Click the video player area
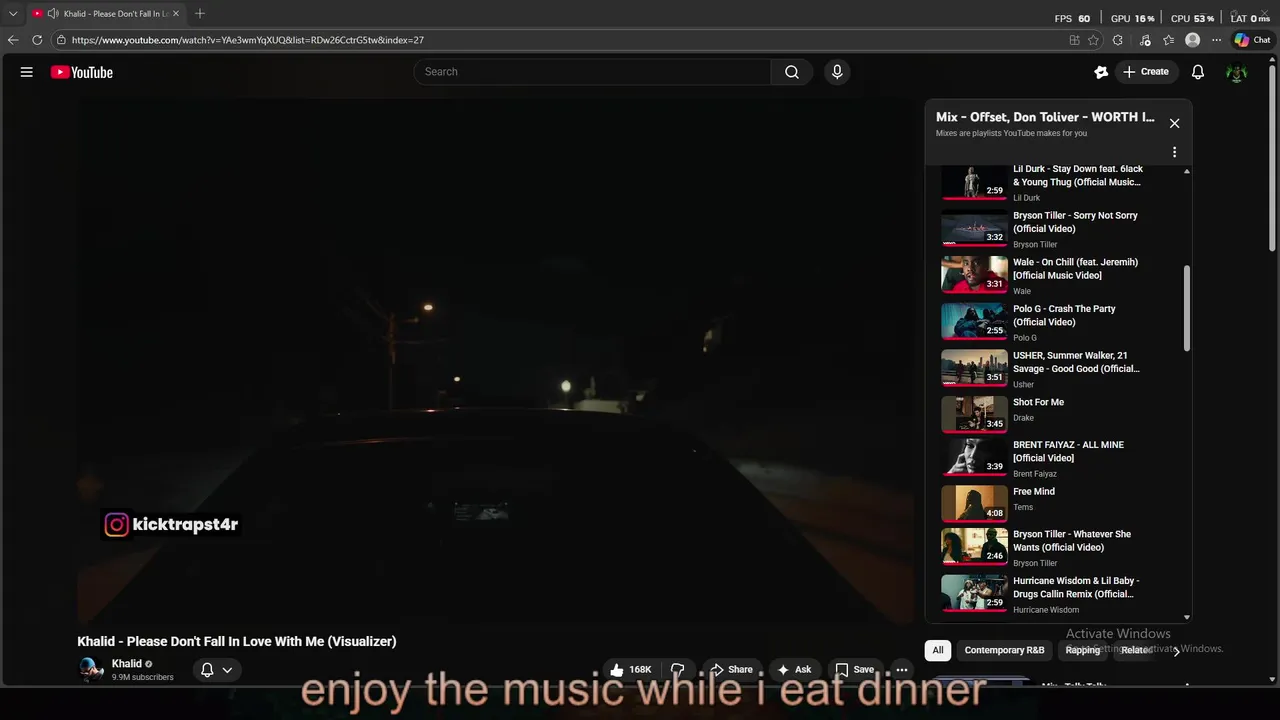 coord(496,363)
